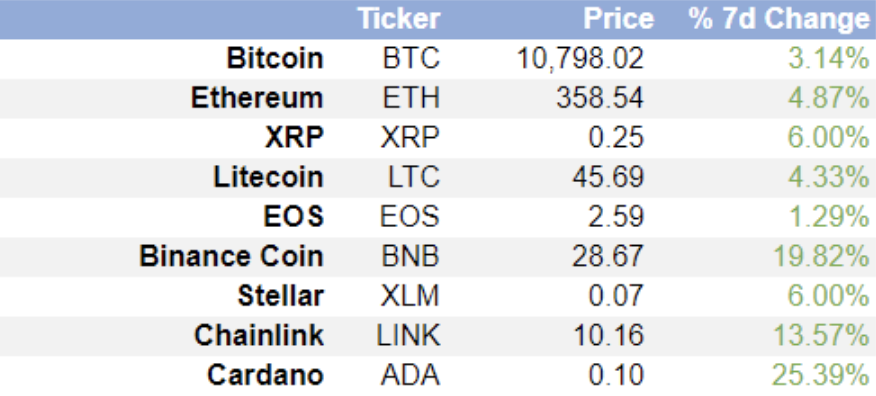This screenshot has width=876, height=396.
Task: Click the Ticker column header
Action: click(x=398, y=19)
